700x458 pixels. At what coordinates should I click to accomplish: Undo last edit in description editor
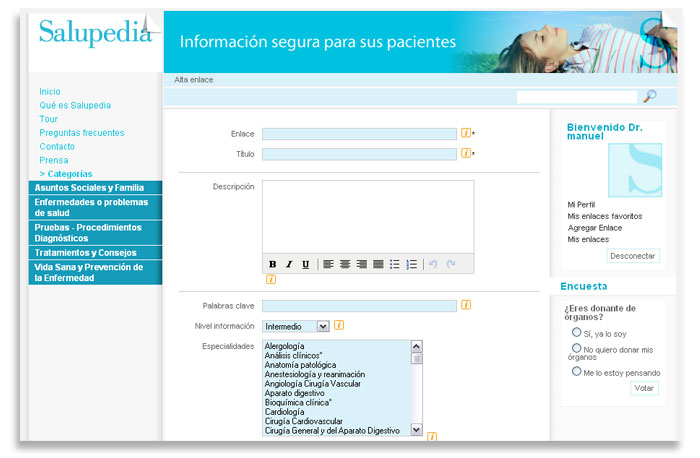click(433, 264)
